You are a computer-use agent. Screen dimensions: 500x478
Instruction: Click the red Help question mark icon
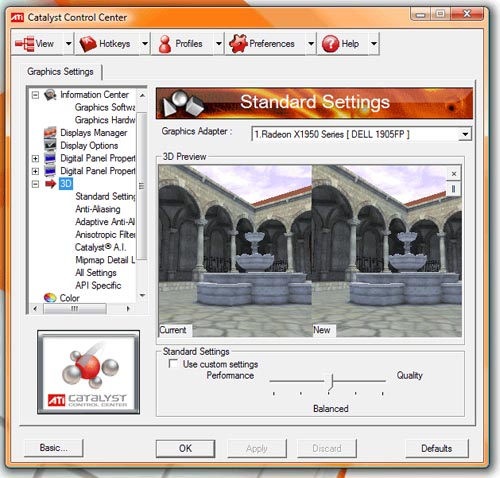tap(330, 44)
